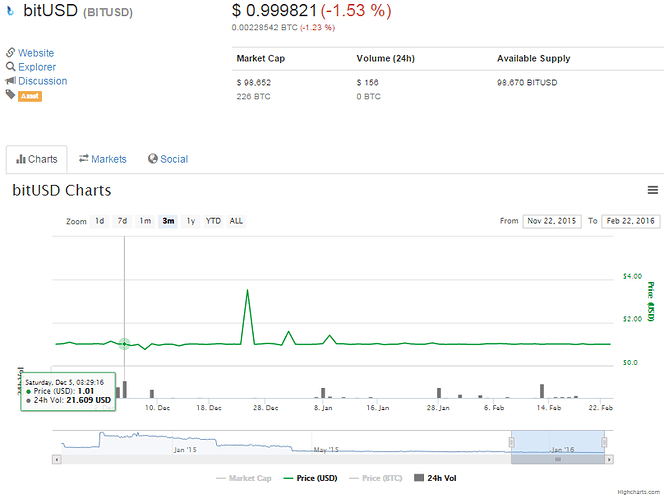
Task: Open the Explorer link
Action: (37, 67)
